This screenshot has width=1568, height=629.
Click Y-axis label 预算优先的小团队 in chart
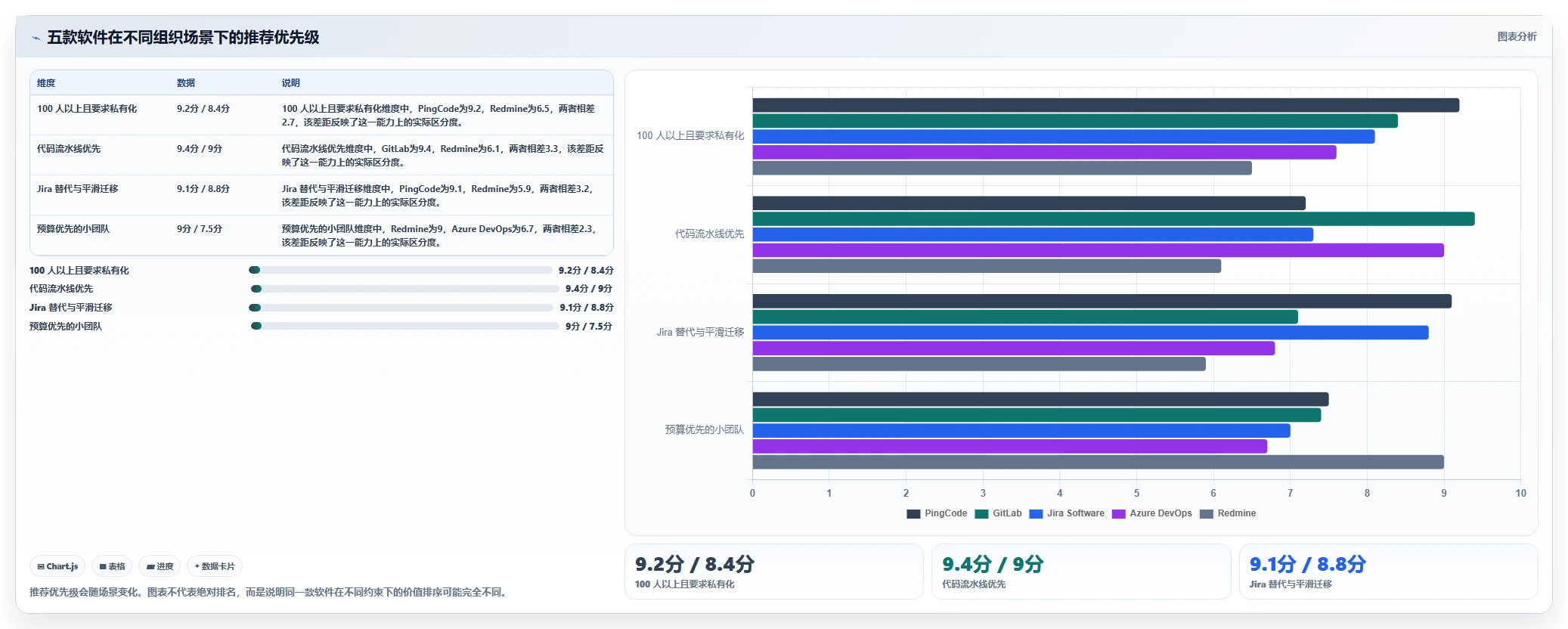(705, 430)
